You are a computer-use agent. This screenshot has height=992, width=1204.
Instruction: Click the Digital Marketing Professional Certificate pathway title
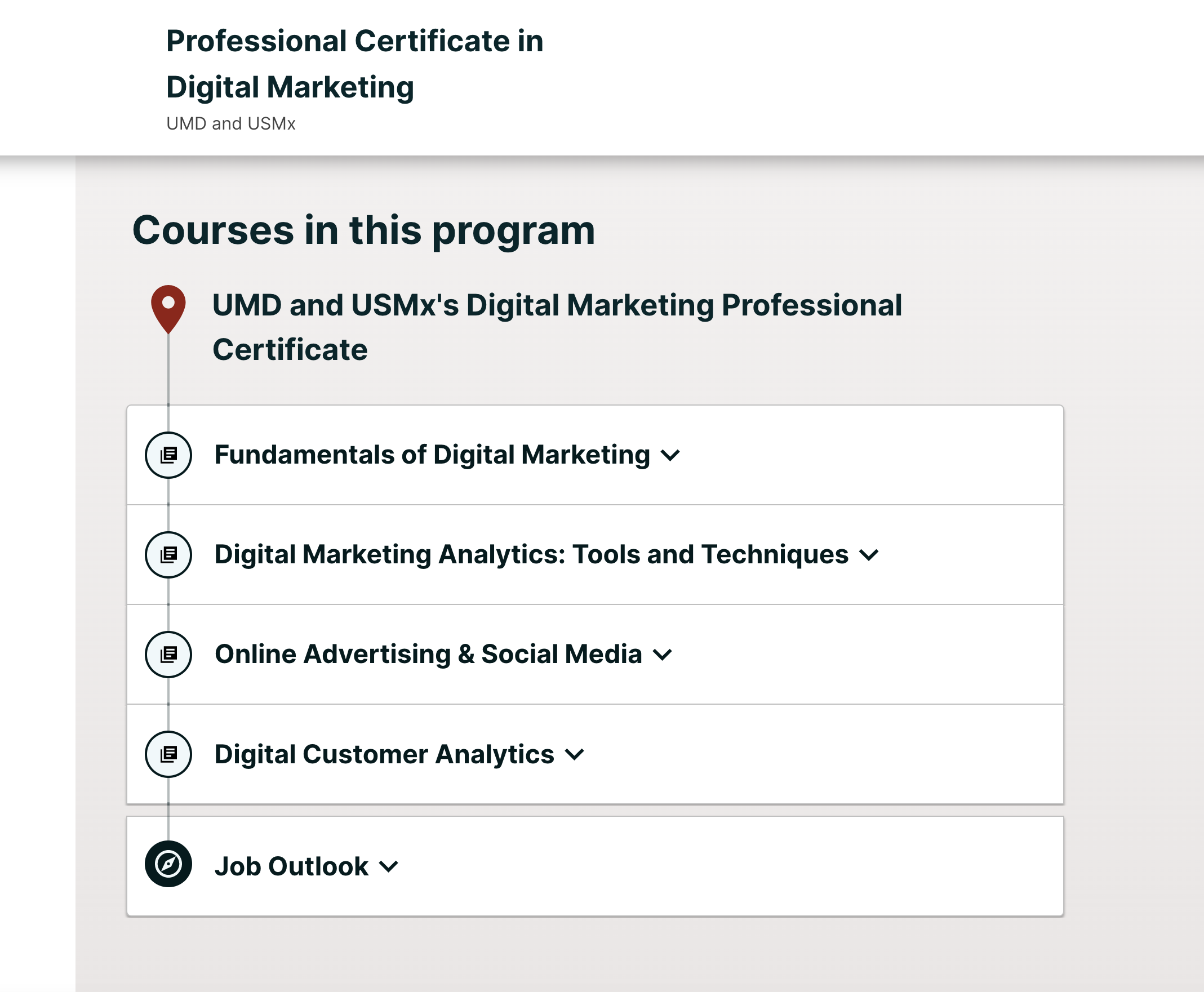(x=557, y=326)
